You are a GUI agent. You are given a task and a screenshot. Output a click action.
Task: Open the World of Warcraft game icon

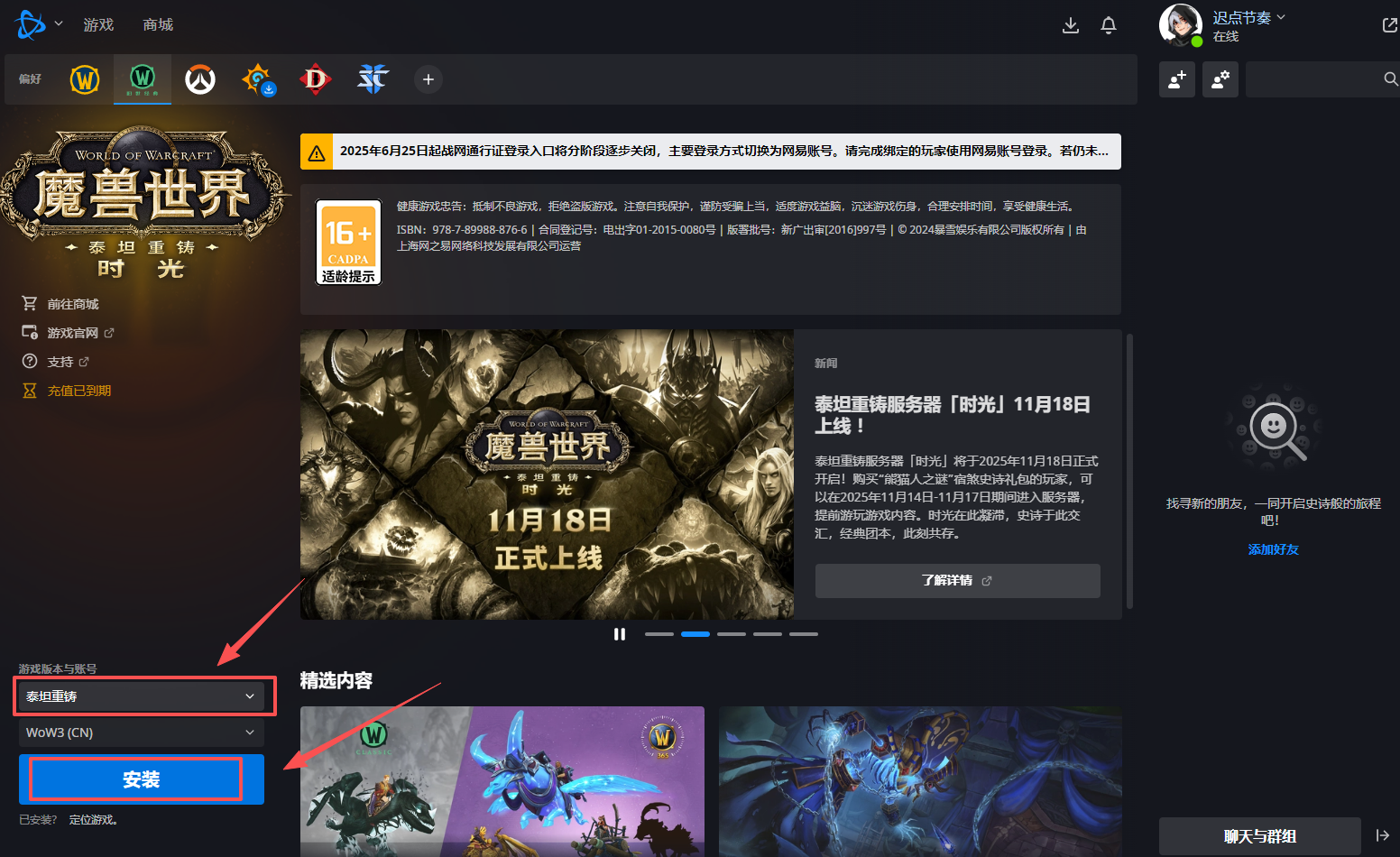pos(85,79)
